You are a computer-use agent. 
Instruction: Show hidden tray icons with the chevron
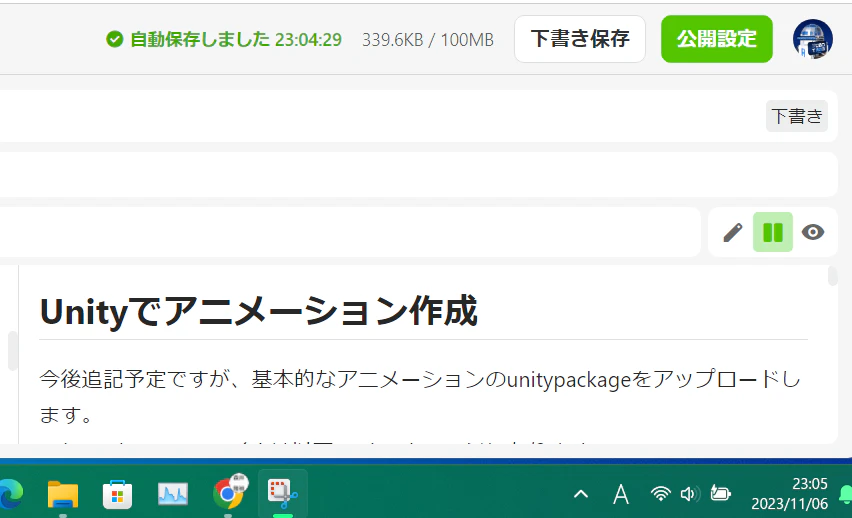(581, 494)
